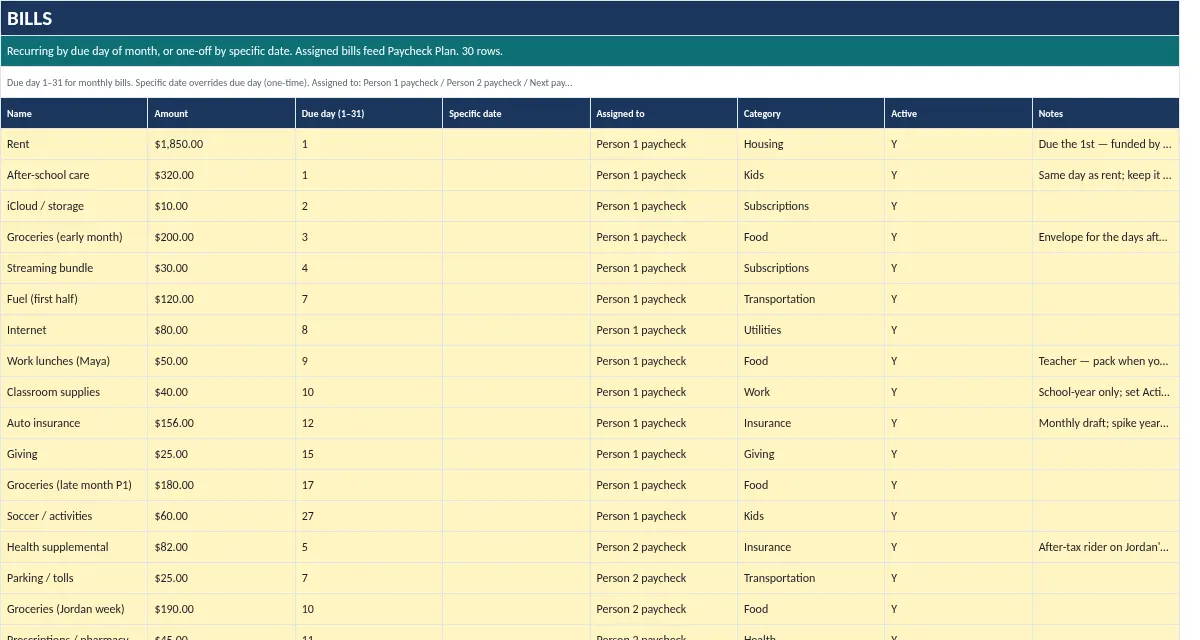
Task: Click the 'Soccer / activities' name cell
Action: tap(74, 516)
